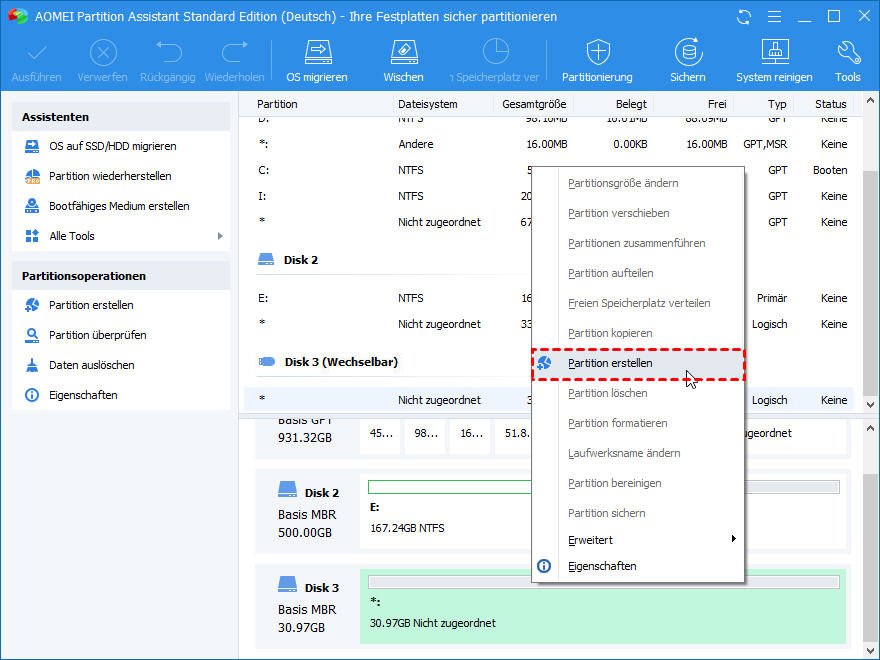Sort by the Gesamtgröße column header
The width and height of the screenshot is (880, 660).
coord(534,104)
